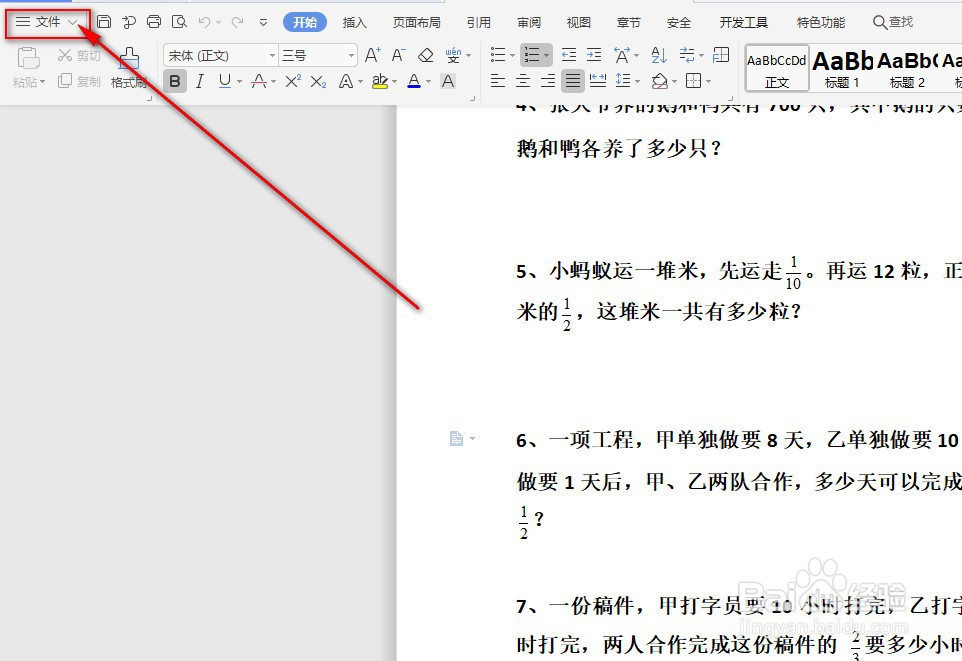Open the font size dropdown showing 三号
Viewport: 962px width, 661px height.
(310, 55)
